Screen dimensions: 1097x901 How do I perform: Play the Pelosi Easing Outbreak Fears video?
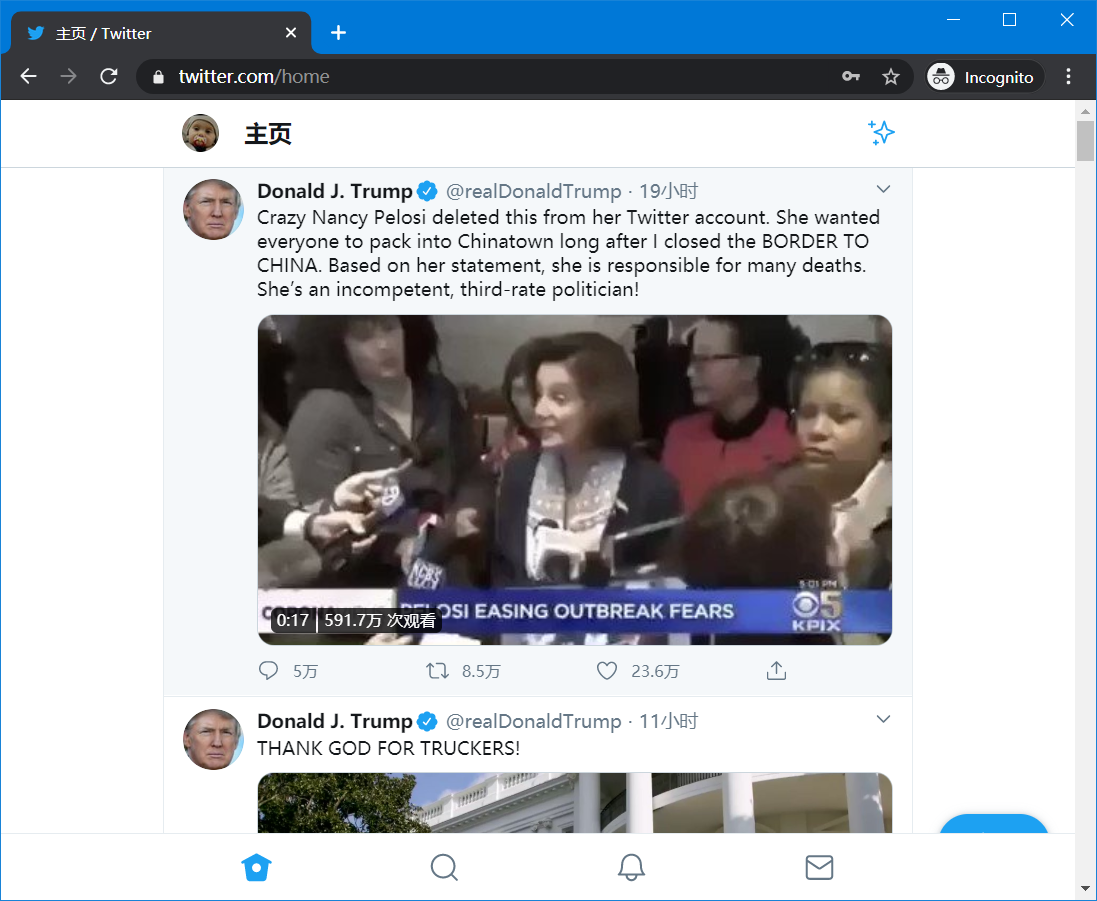(575, 480)
